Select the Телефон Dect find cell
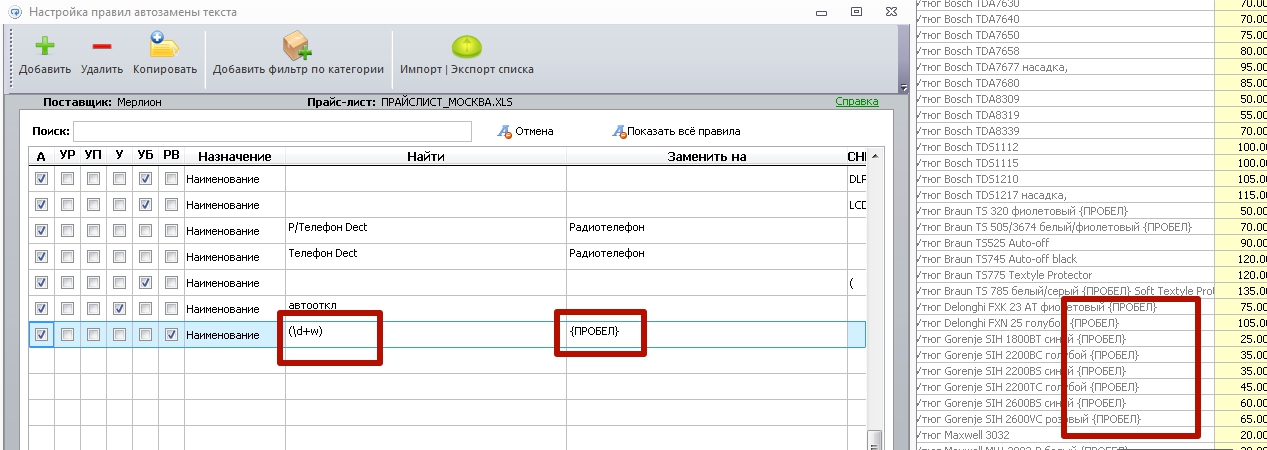The width and height of the screenshot is (1267, 450). pyautogui.click(x=426, y=257)
